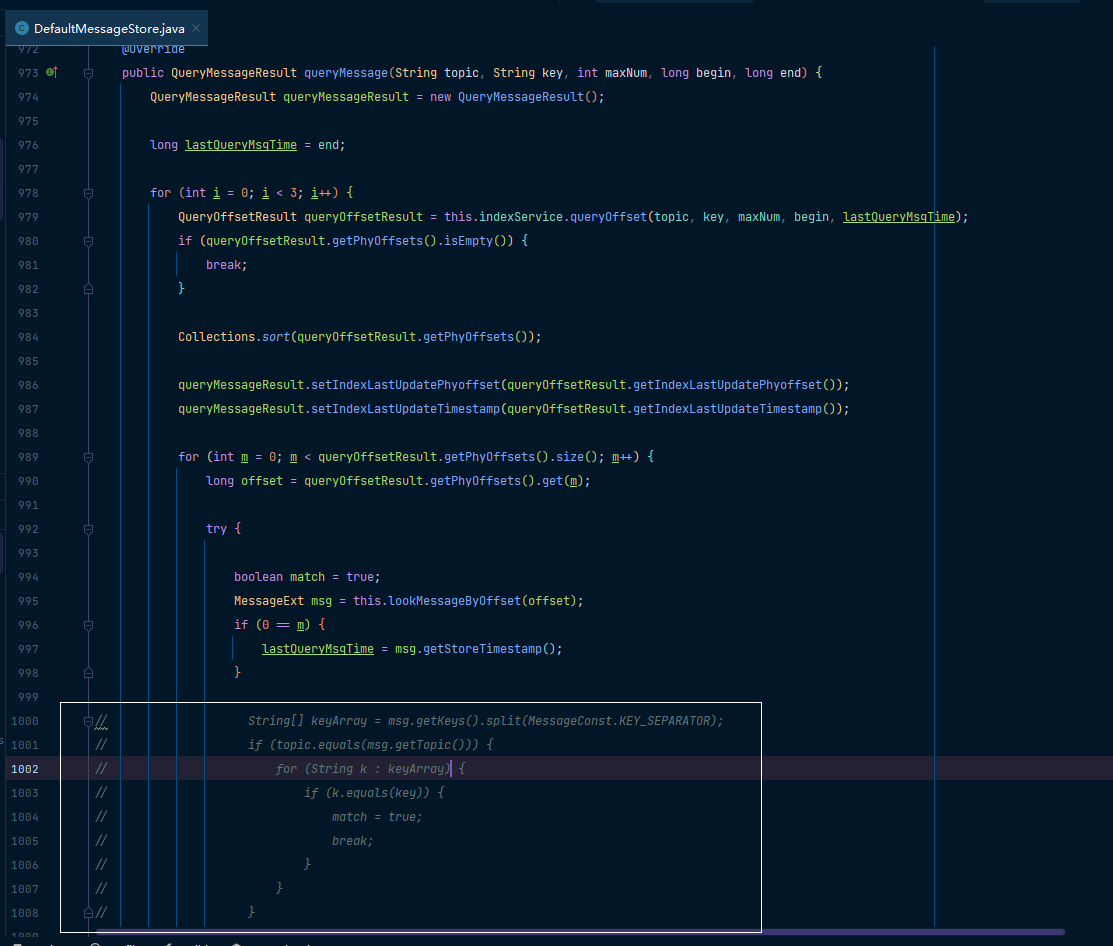1113x946 pixels.
Task: Toggle the commented block fold at line 1000
Action: tap(89, 721)
